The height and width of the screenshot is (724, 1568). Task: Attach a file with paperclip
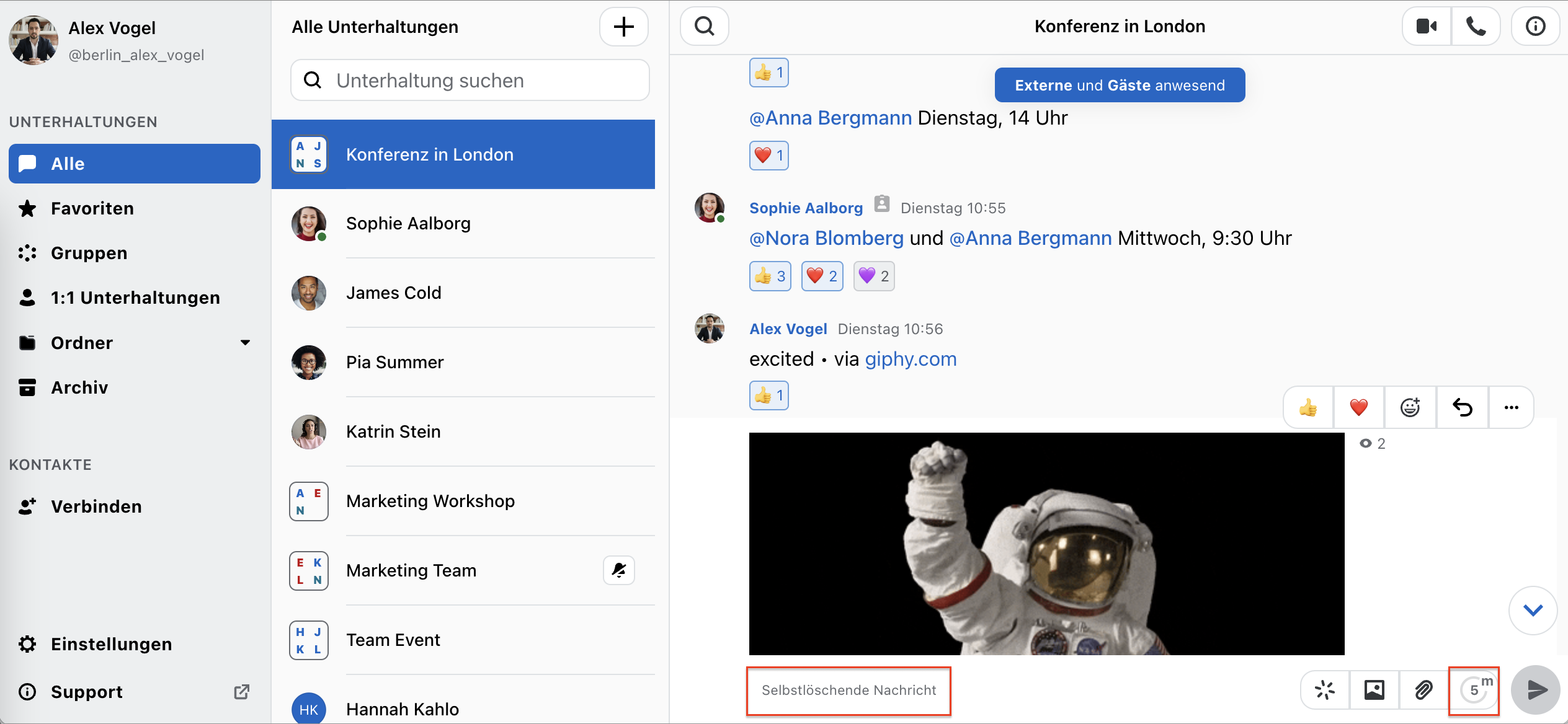(1423, 690)
